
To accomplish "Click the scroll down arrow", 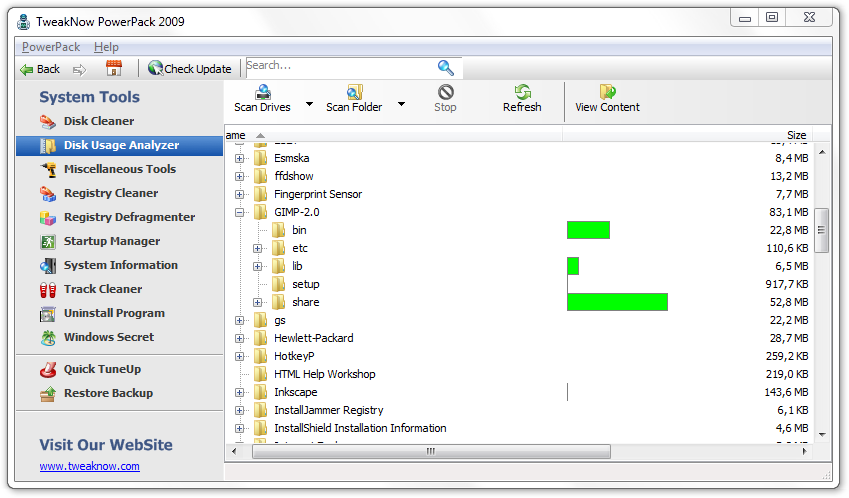I will pyautogui.click(x=822, y=434).
